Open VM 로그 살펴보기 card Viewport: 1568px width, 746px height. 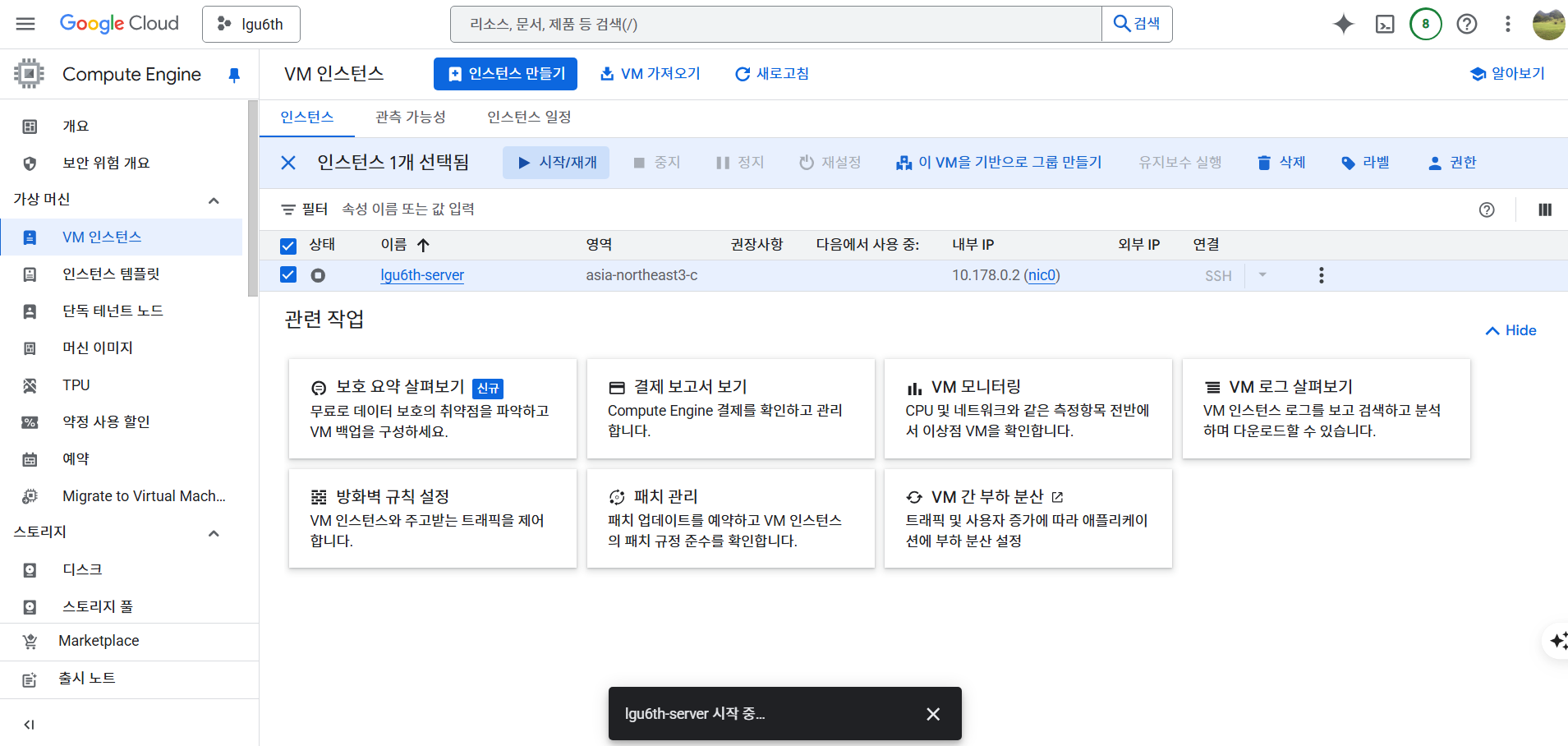[1327, 408]
